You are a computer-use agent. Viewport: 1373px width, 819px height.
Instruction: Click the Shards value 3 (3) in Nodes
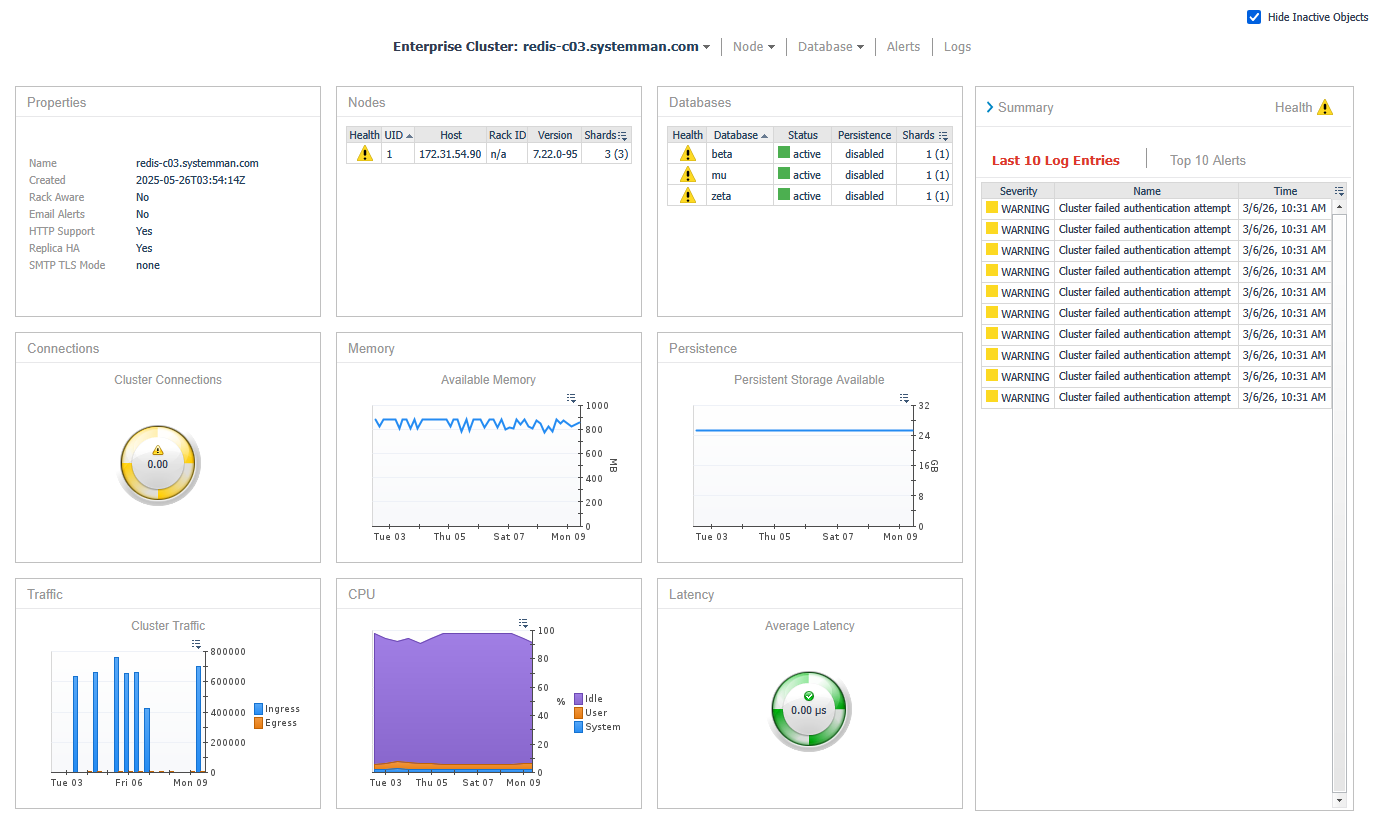point(616,154)
